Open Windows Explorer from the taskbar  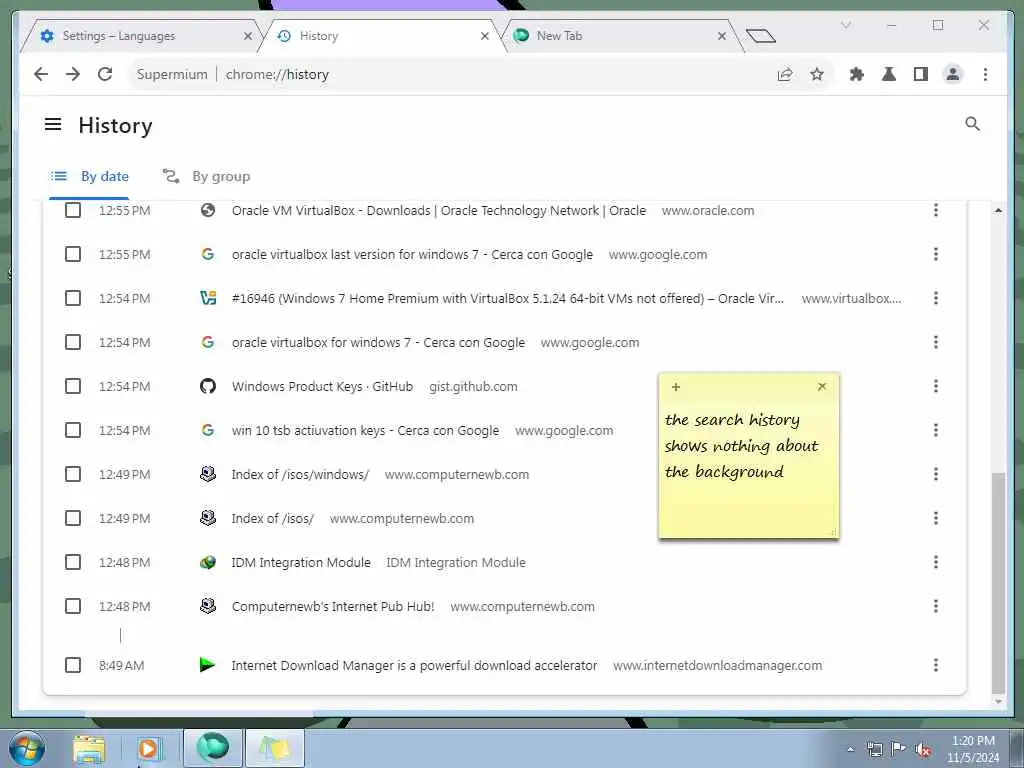[89, 748]
